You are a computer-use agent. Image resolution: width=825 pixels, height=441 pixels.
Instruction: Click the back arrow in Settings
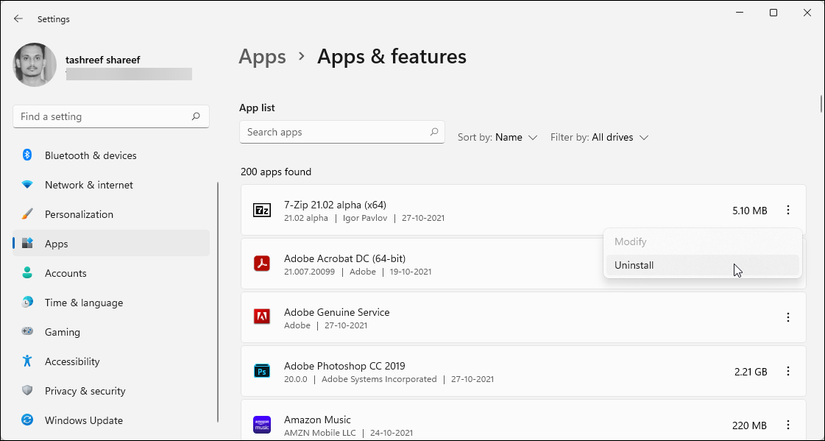[18, 18]
